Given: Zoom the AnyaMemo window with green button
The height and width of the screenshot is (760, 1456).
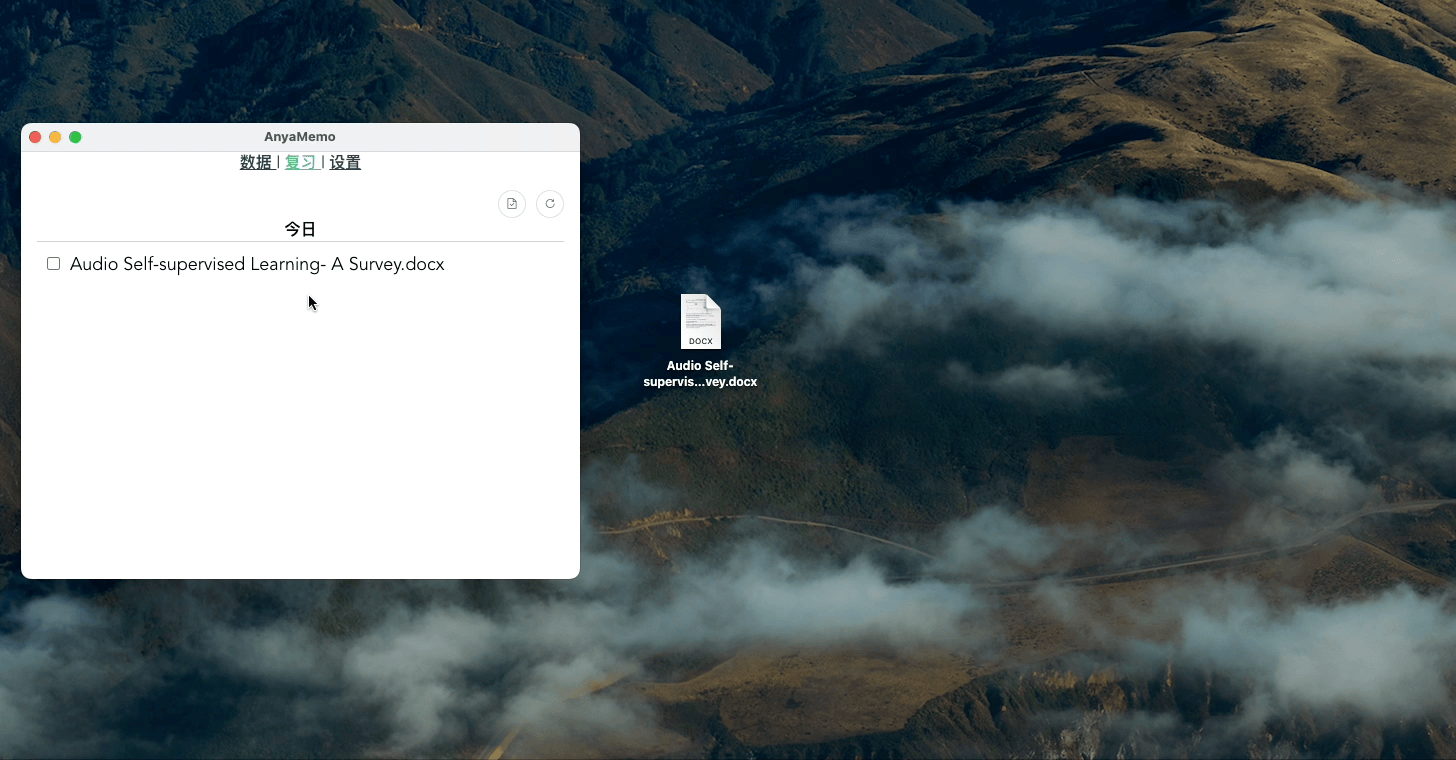Looking at the screenshot, I should coord(75,137).
